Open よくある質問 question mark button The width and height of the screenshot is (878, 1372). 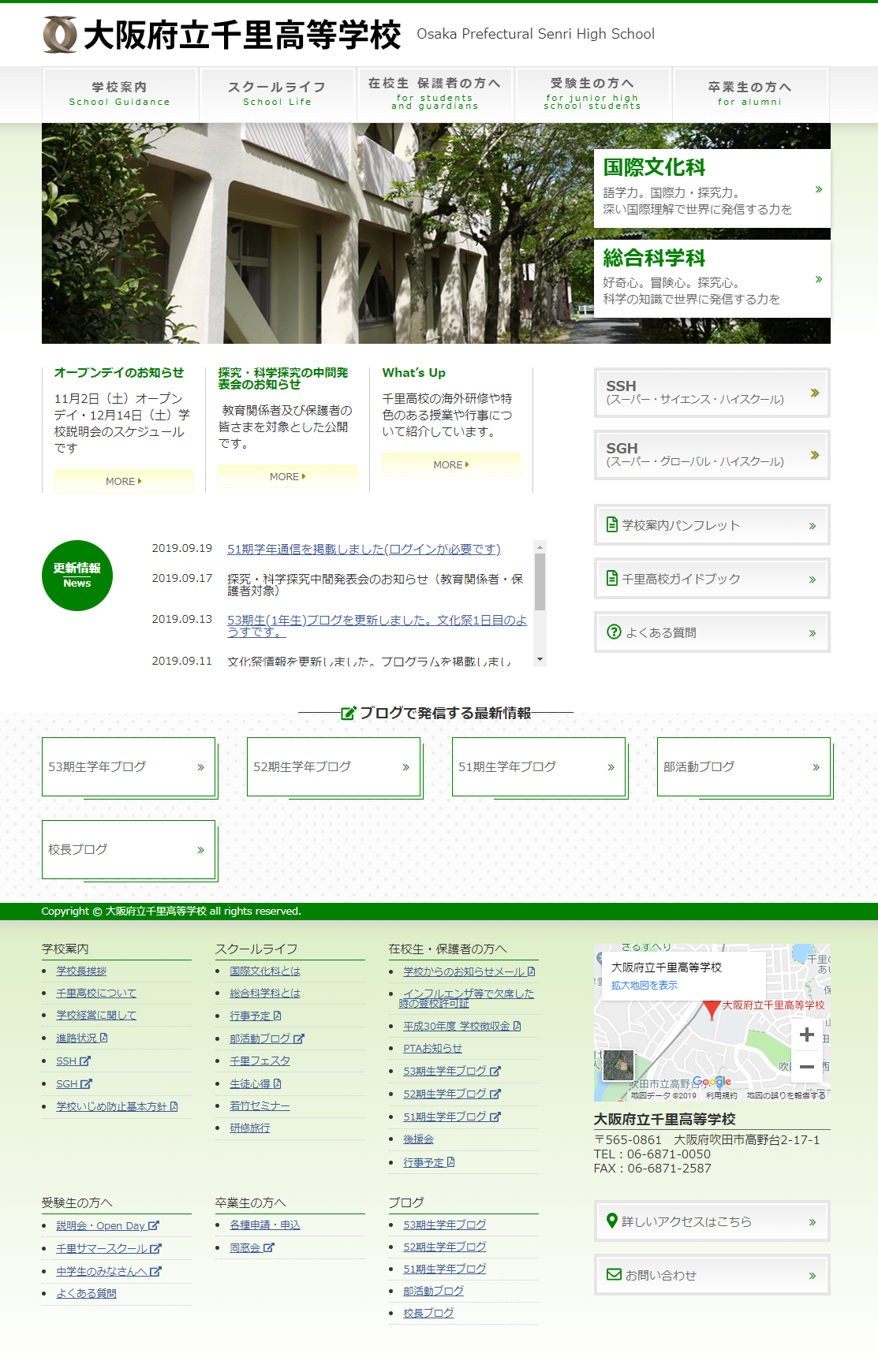pyautogui.click(x=712, y=632)
